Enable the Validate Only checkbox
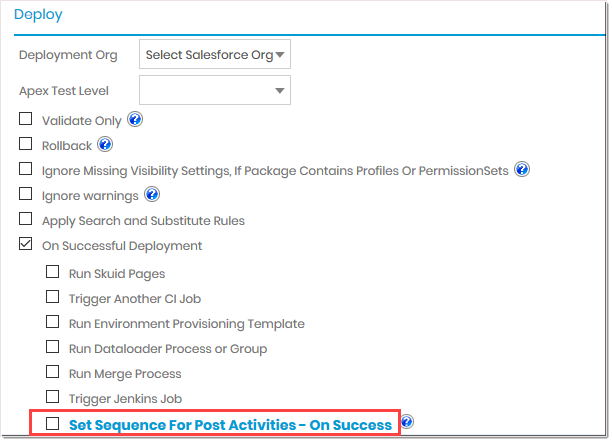The image size is (612, 442). click(26, 120)
